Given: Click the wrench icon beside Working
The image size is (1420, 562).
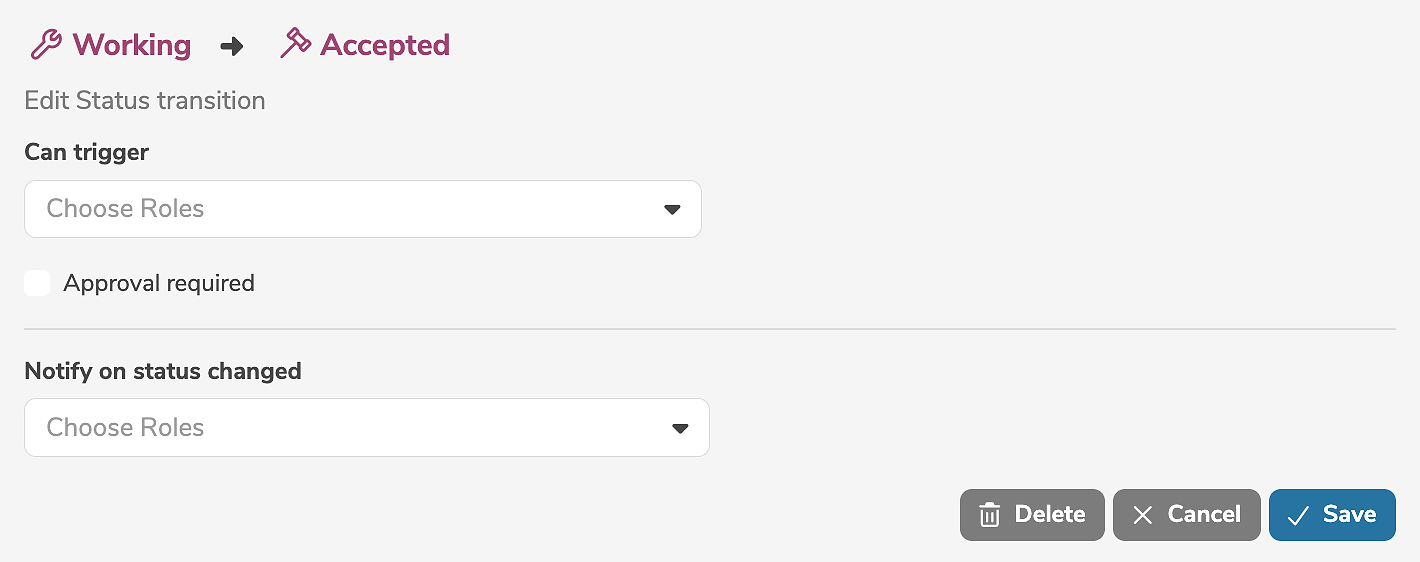Looking at the screenshot, I should coord(46,45).
